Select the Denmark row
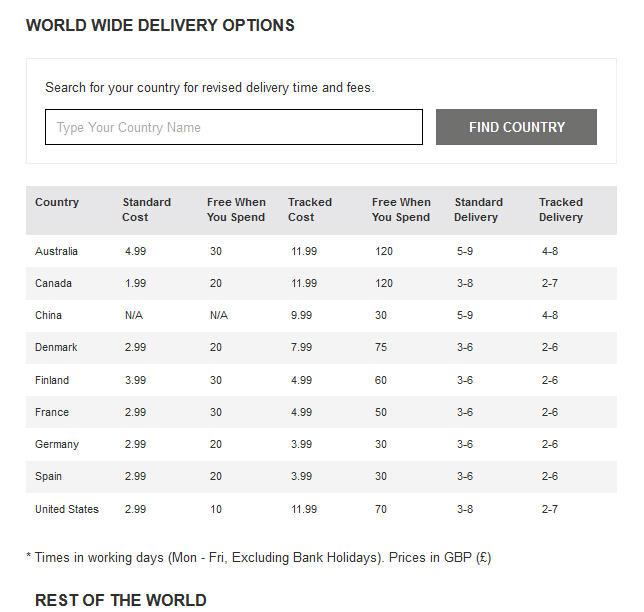The width and height of the screenshot is (644, 612). click(x=321, y=347)
